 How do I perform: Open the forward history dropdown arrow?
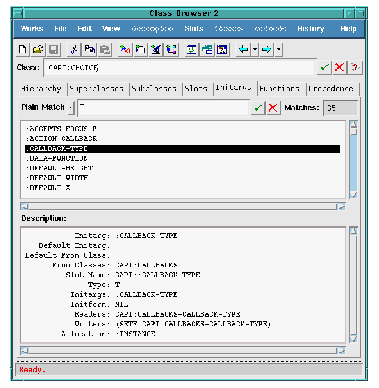[279, 50]
